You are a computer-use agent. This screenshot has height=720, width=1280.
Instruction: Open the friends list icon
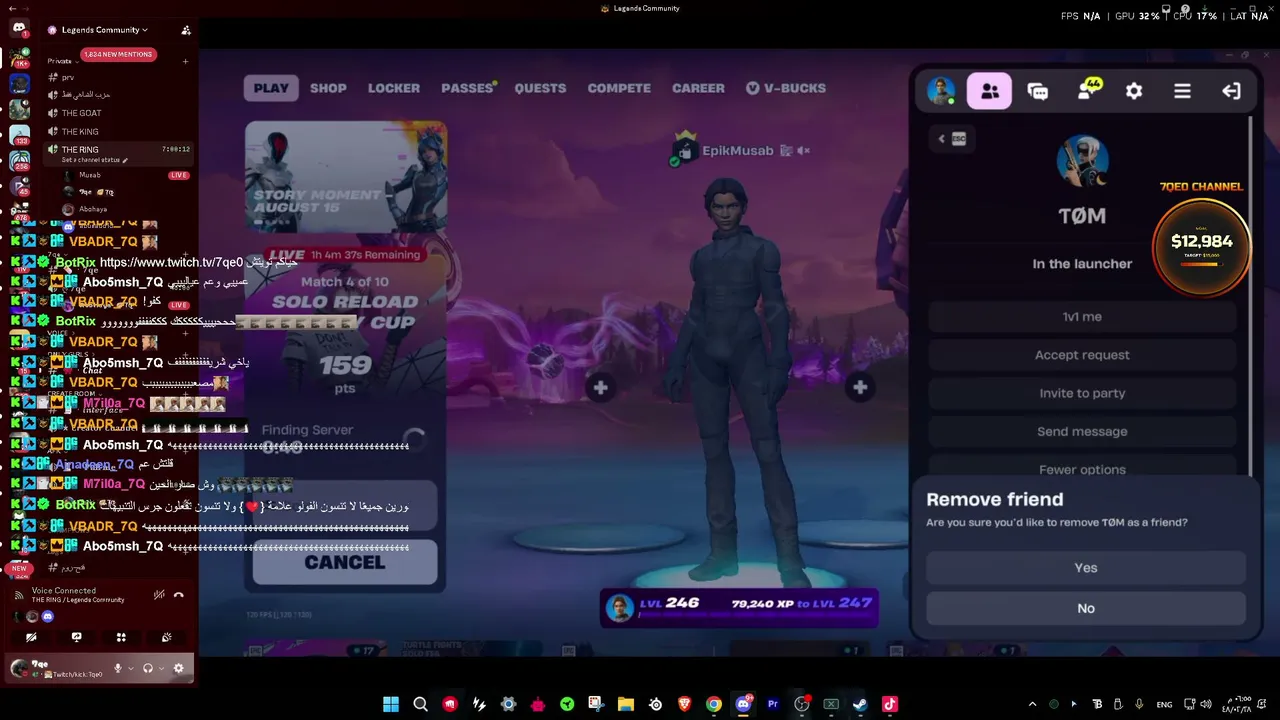(x=989, y=91)
